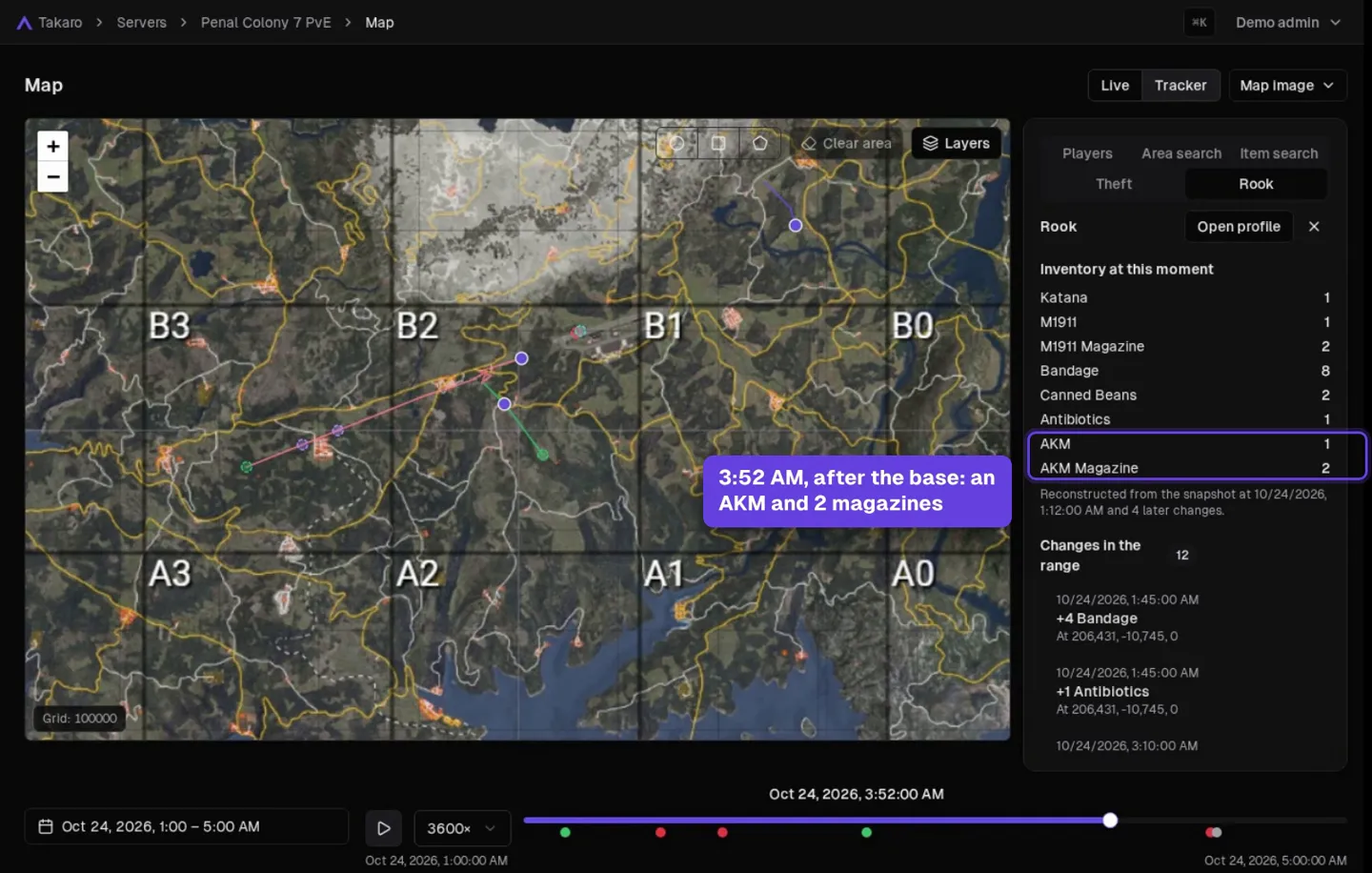Image resolution: width=1372 pixels, height=873 pixels.
Task: Change the 3600× playback speed
Action: [x=462, y=828]
